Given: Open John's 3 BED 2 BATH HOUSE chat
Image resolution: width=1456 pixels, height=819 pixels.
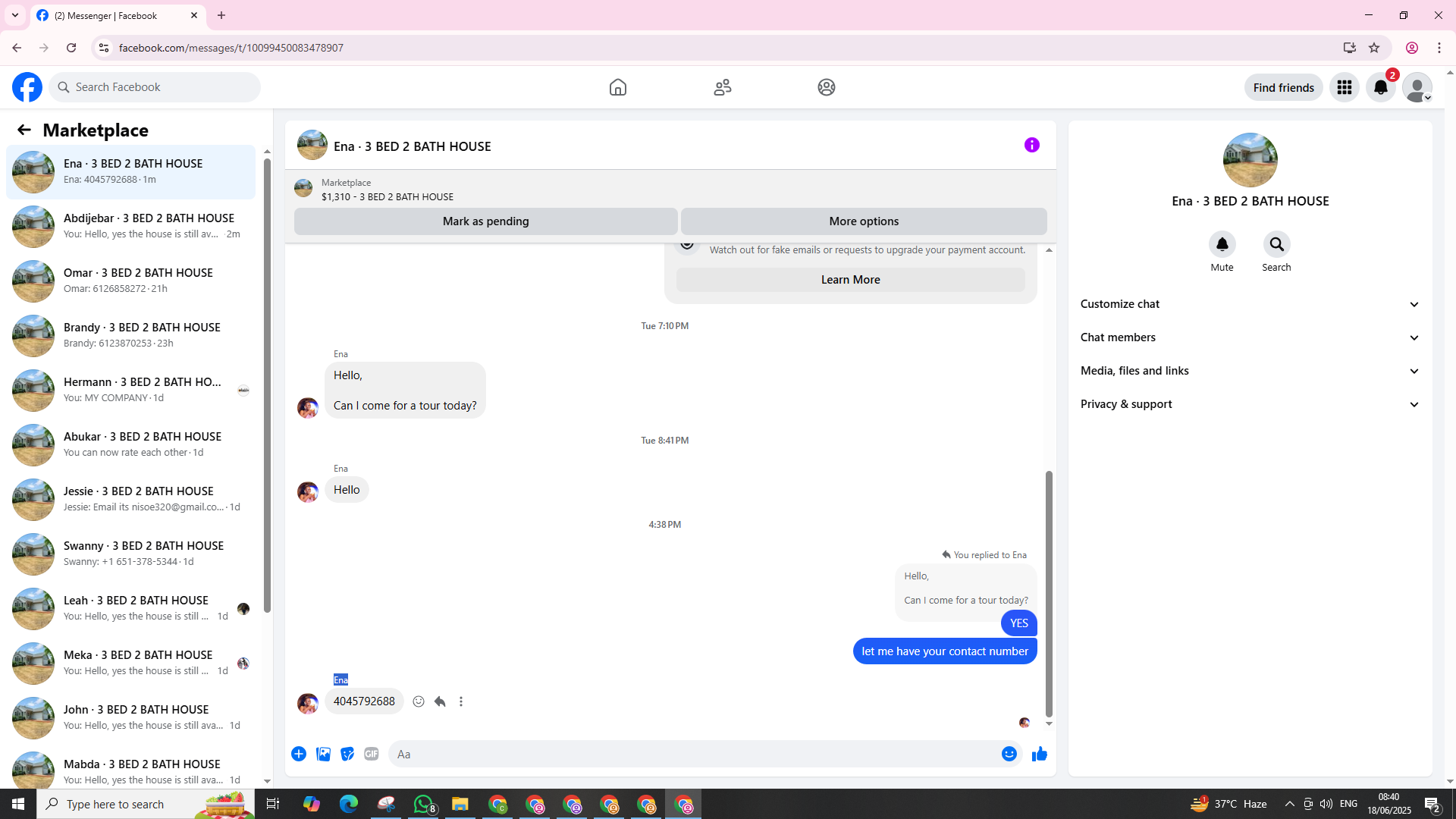Looking at the screenshot, I should [130, 718].
